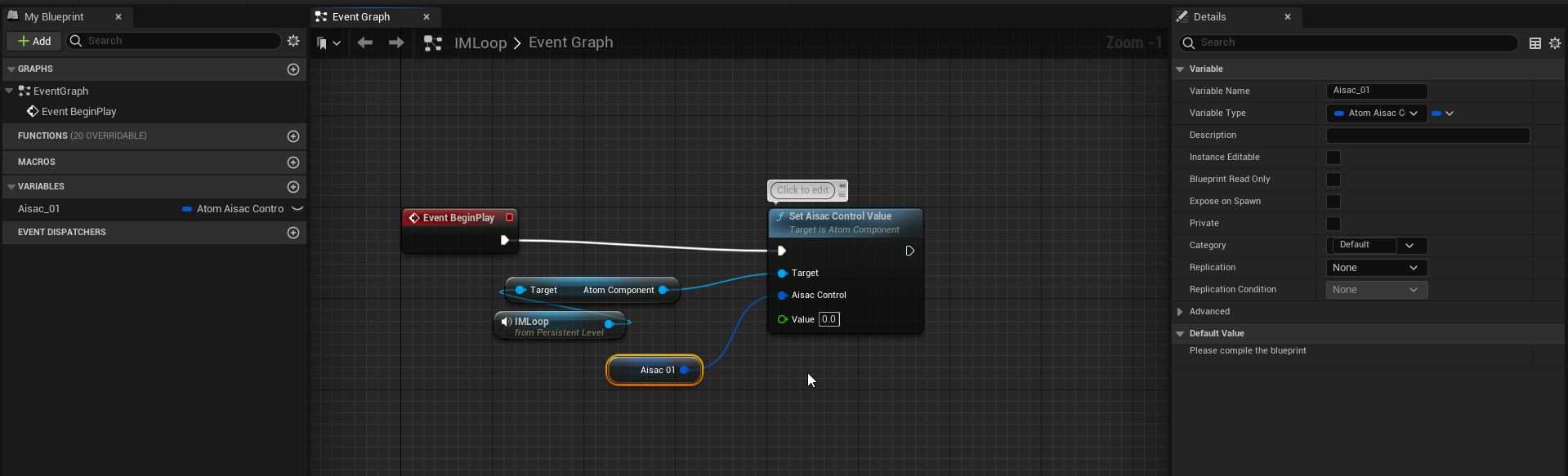Enable Private checkbox
The height and width of the screenshot is (476, 1568).
pyautogui.click(x=1333, y=224)
